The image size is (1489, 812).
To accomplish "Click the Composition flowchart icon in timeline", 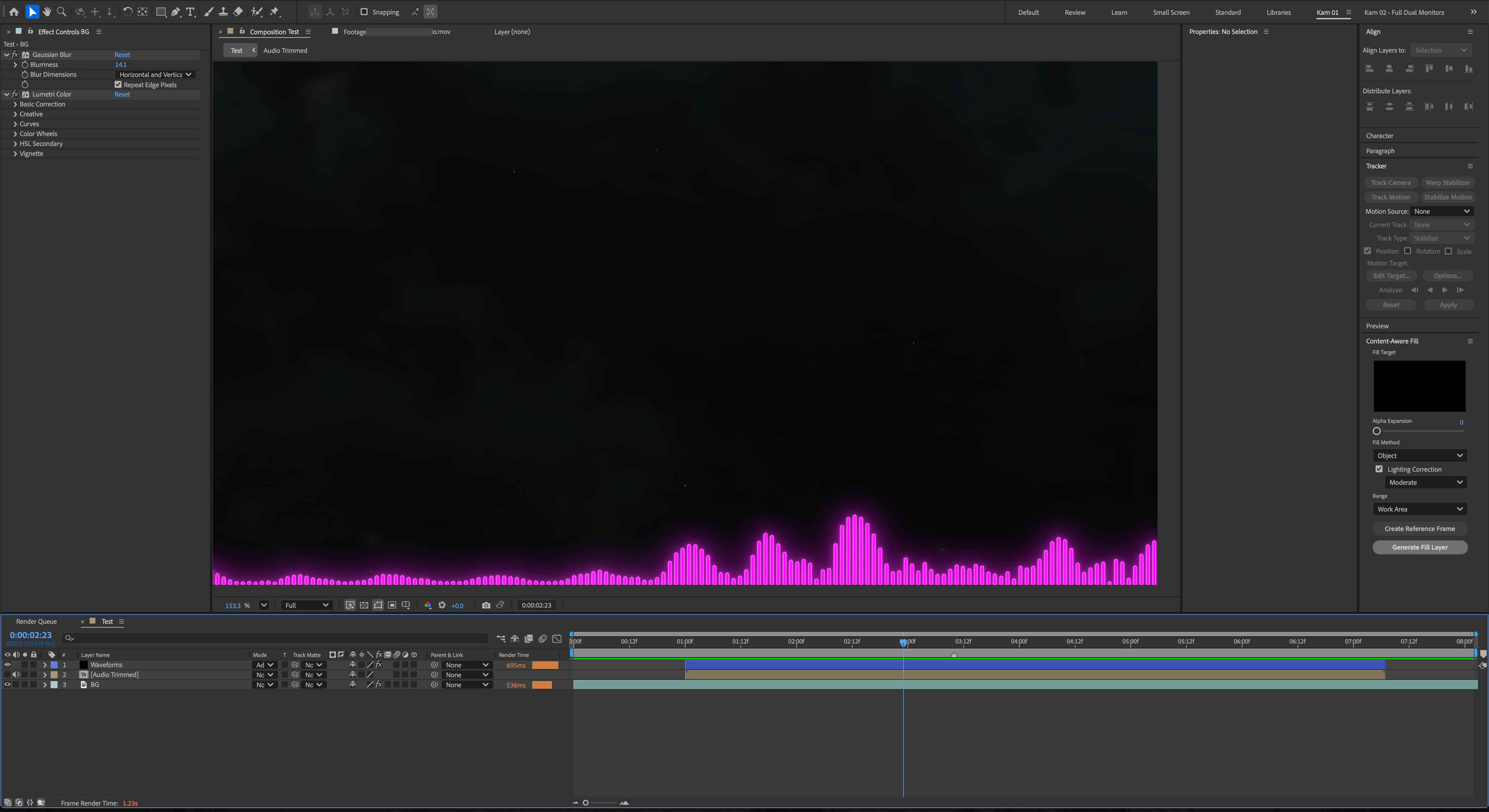I will 501,639.
